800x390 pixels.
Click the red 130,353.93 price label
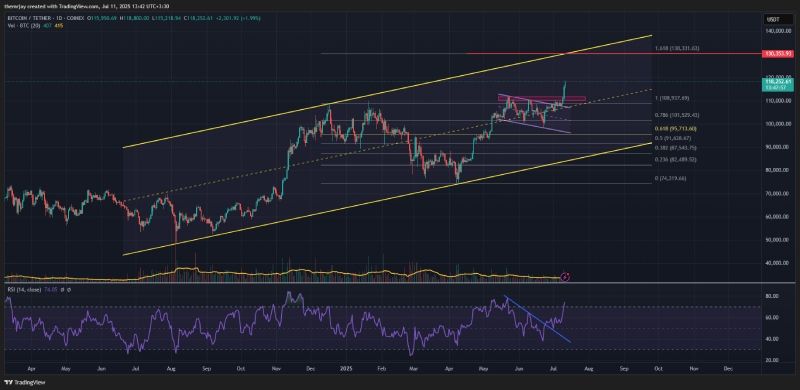tap(778, 53)
